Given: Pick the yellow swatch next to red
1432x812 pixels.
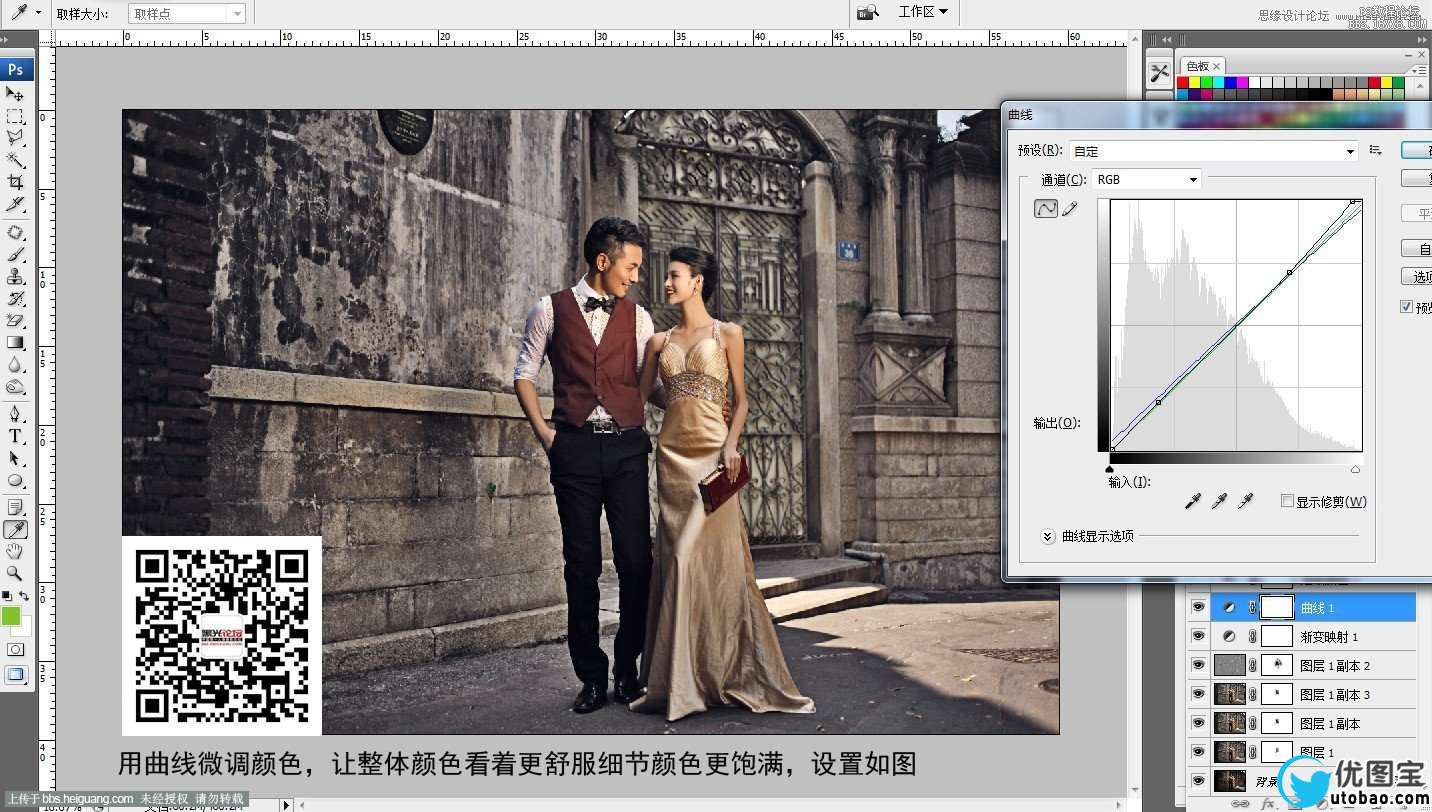Looking at the screenshot, I should [1195, 83].
